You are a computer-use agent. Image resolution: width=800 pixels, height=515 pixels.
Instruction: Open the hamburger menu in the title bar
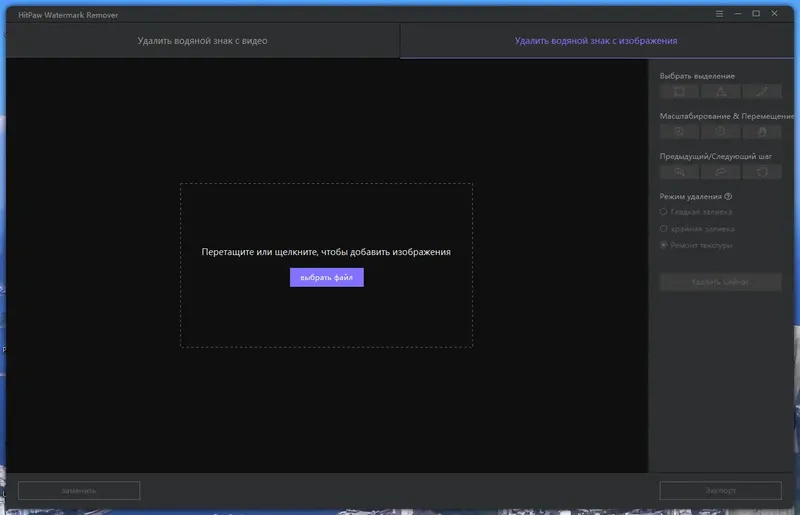[719, 14]
